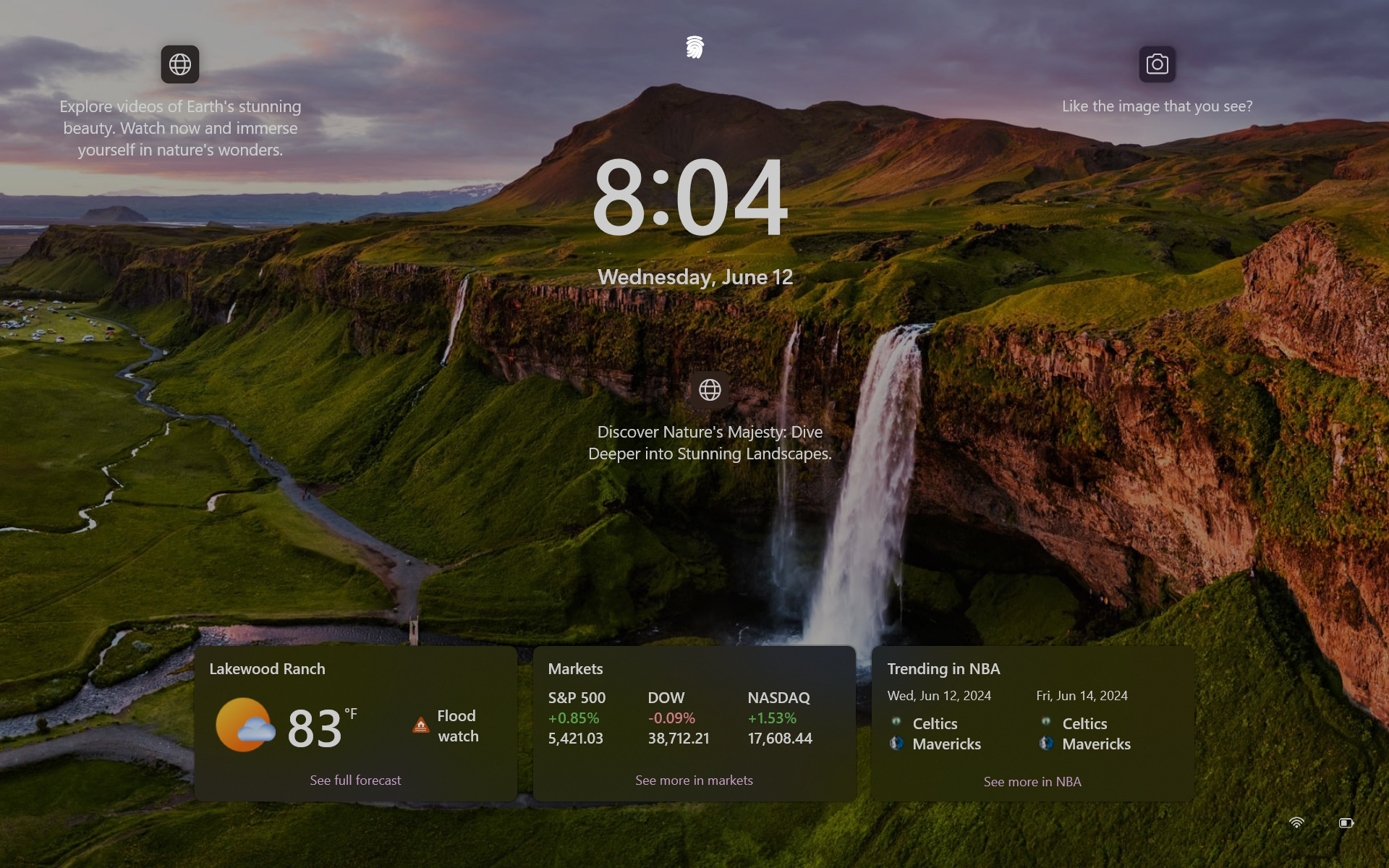
Task: Click the camera icon at top right
Action: tap(1157, 64)
